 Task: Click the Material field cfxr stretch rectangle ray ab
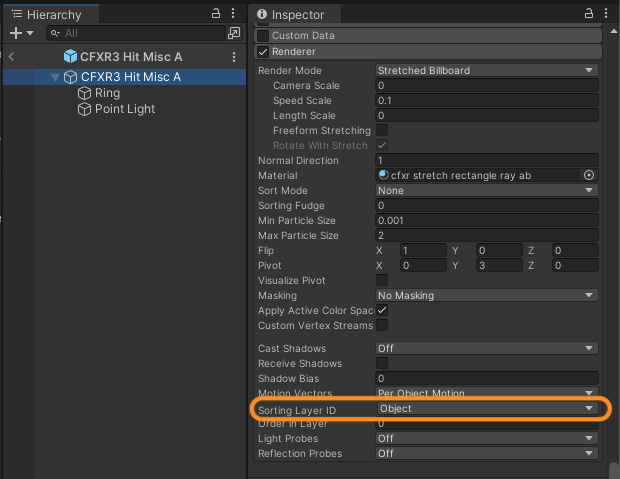pyautogui.click(x=478, y=175)
